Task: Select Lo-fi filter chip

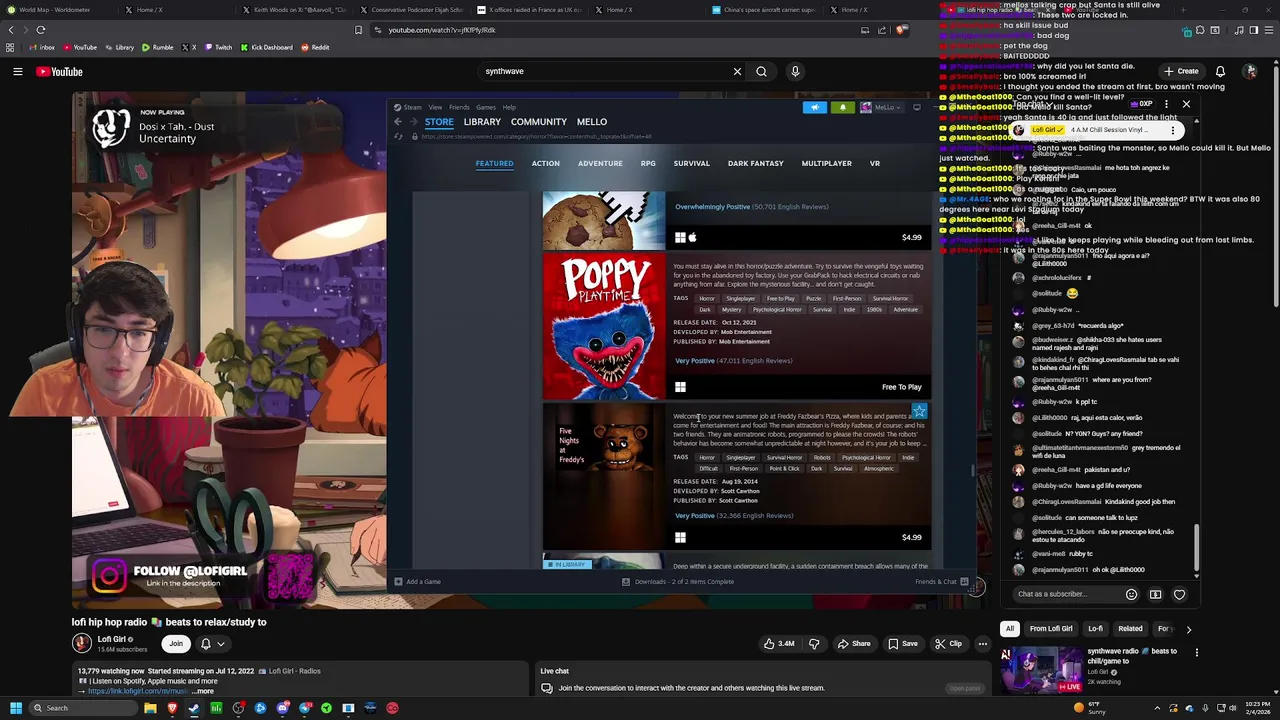Action: pyautogui.click(x=1095, y=629)
